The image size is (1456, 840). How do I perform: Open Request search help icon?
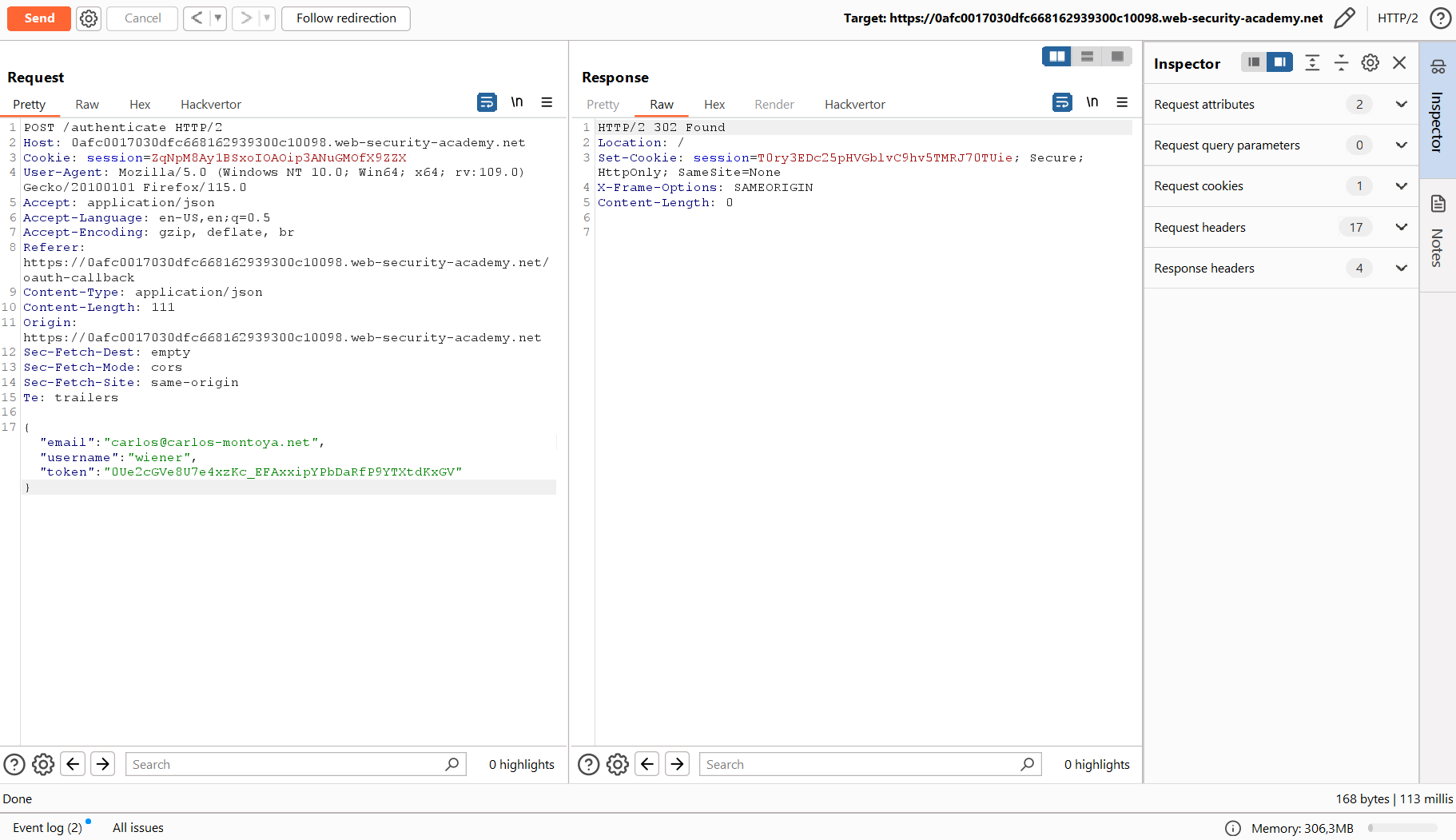coord(14,765)
